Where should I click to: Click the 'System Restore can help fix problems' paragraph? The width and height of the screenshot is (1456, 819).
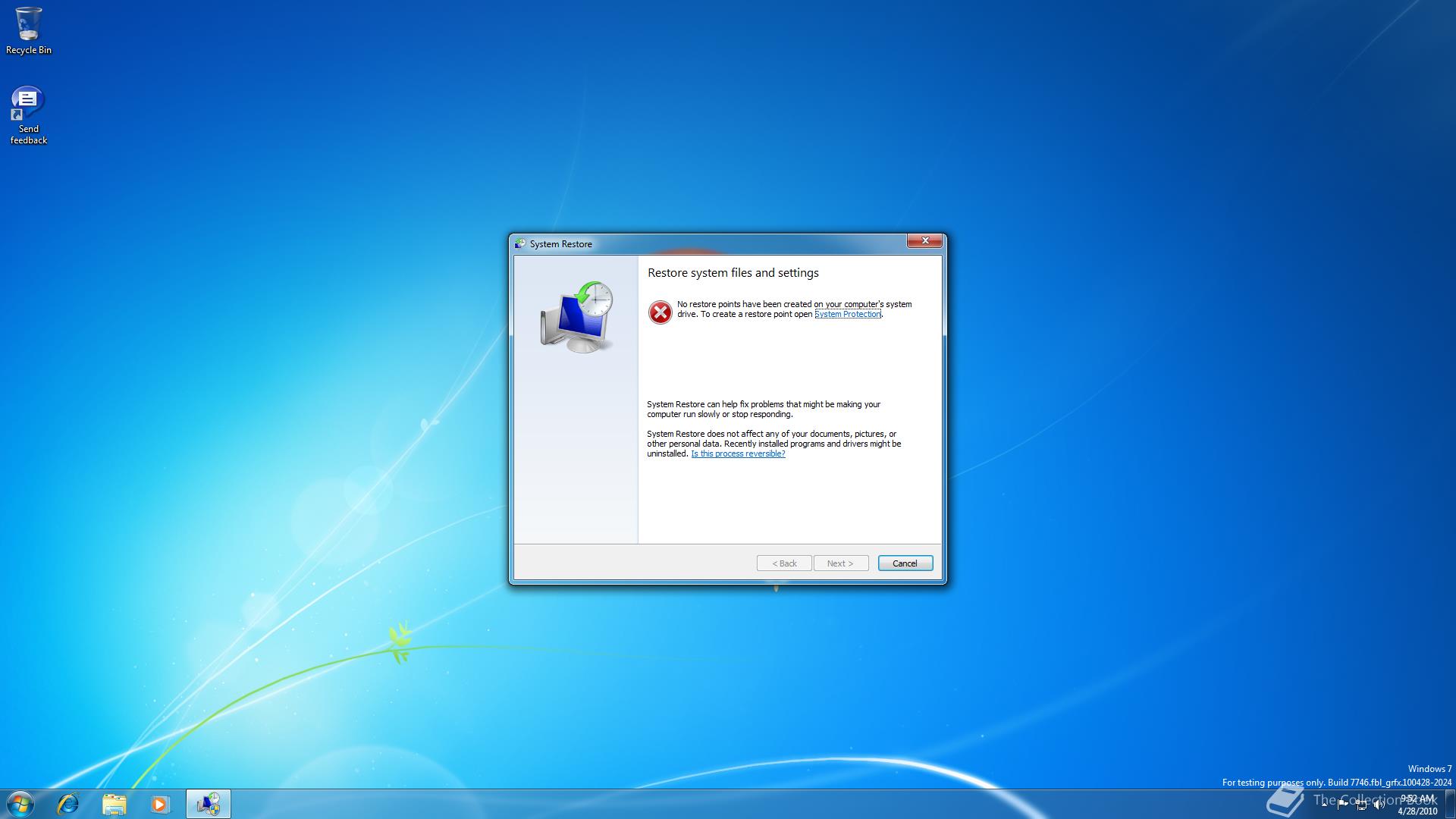(x=764, y=409)
